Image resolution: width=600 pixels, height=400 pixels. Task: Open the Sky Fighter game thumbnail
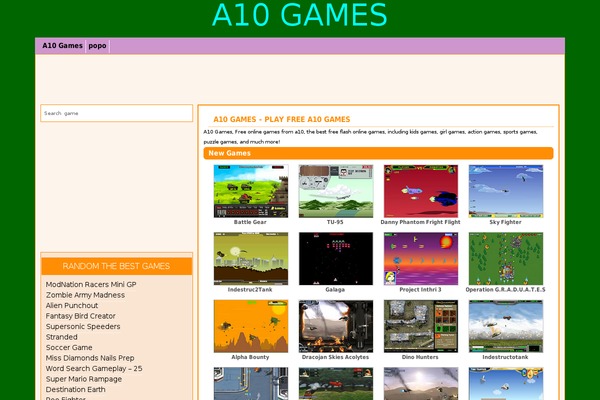[x=505, y=191]
